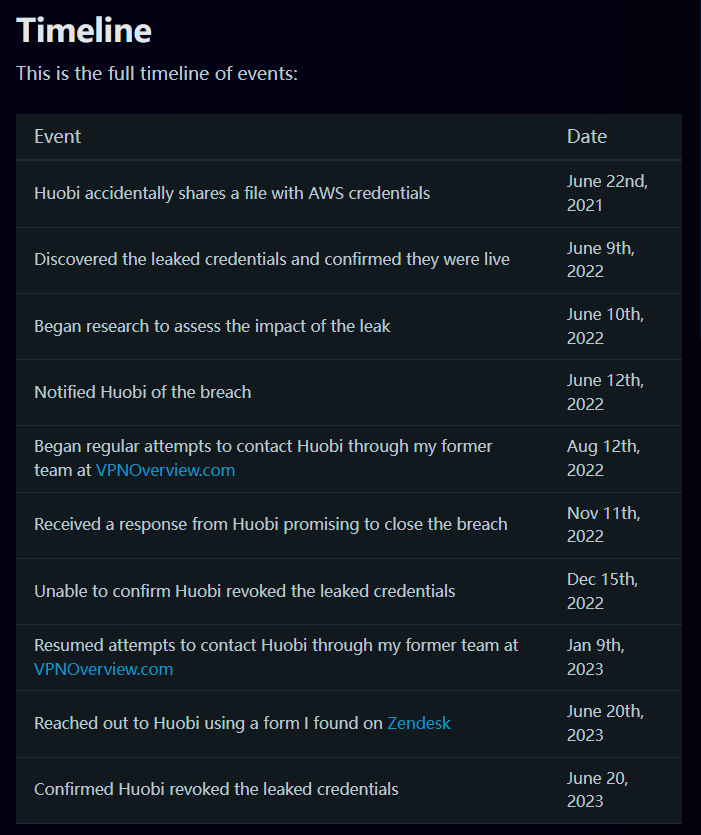Click 'This is the full timeline' intro text

pos(156,74)
